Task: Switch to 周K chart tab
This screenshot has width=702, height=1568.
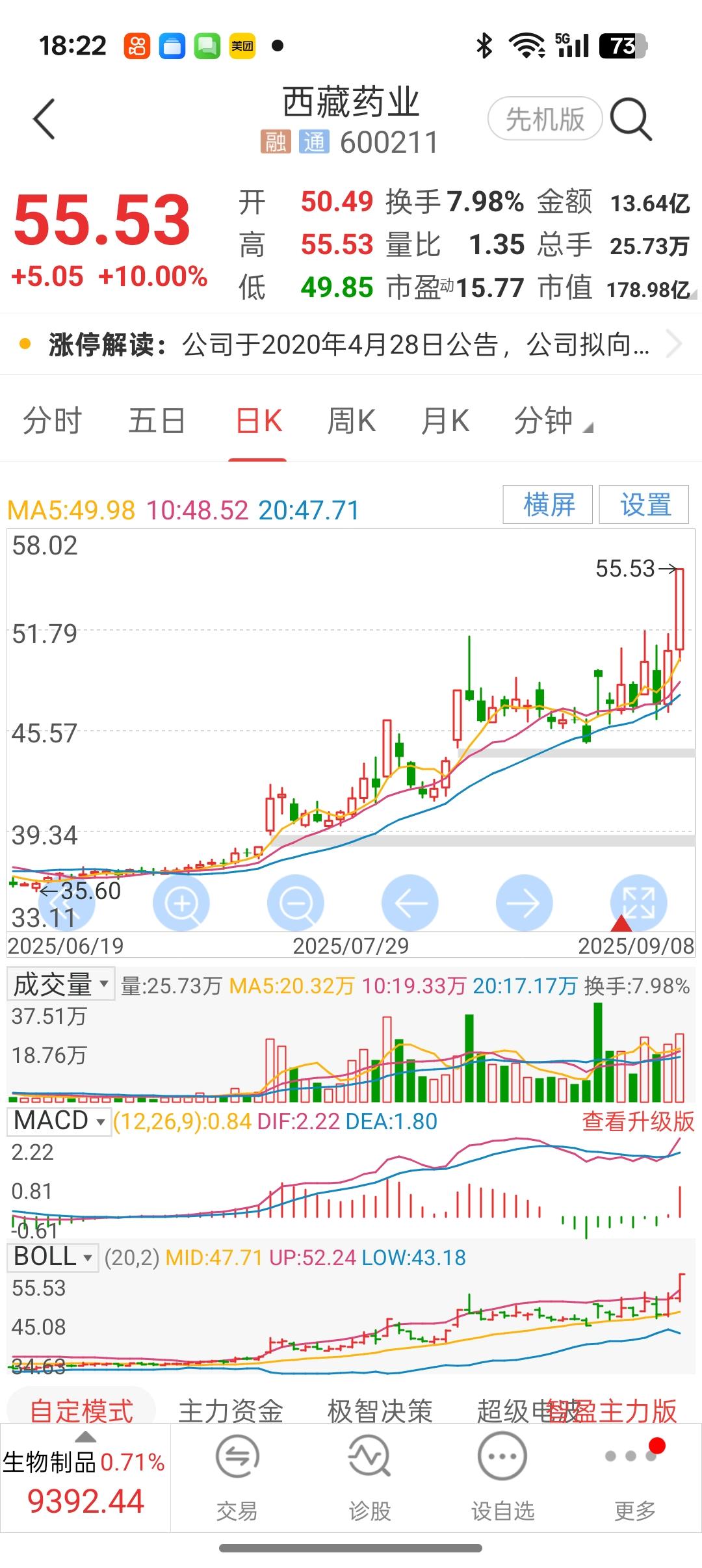Action: 352,421
